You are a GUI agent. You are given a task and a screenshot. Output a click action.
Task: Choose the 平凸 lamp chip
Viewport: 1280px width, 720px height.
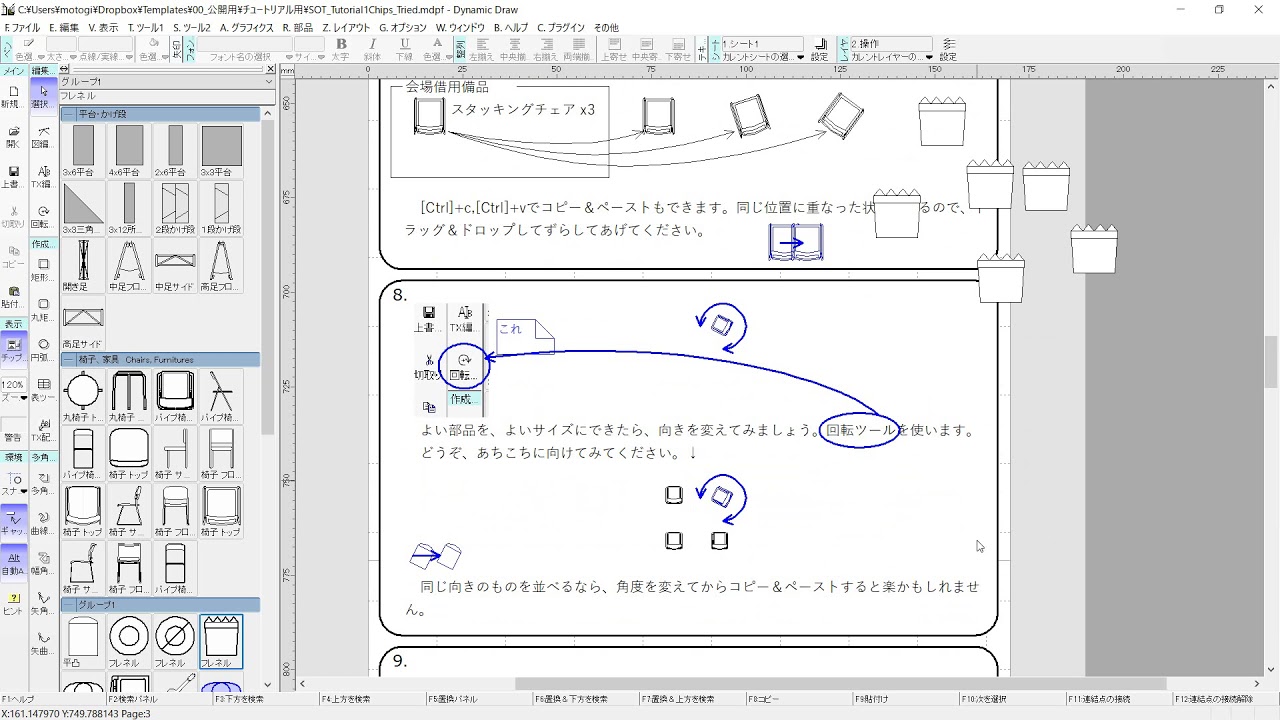[x=83, y=642]
